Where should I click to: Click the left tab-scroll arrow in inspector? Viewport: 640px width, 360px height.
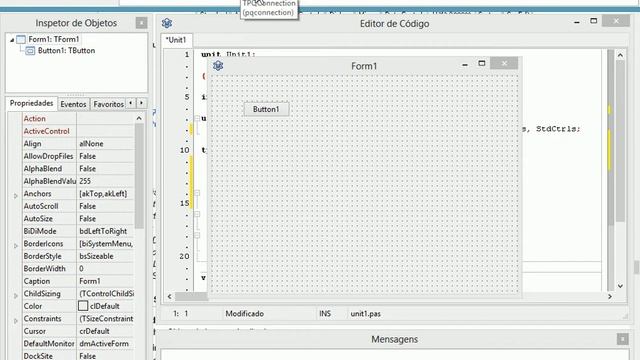(x=131, y=103)
